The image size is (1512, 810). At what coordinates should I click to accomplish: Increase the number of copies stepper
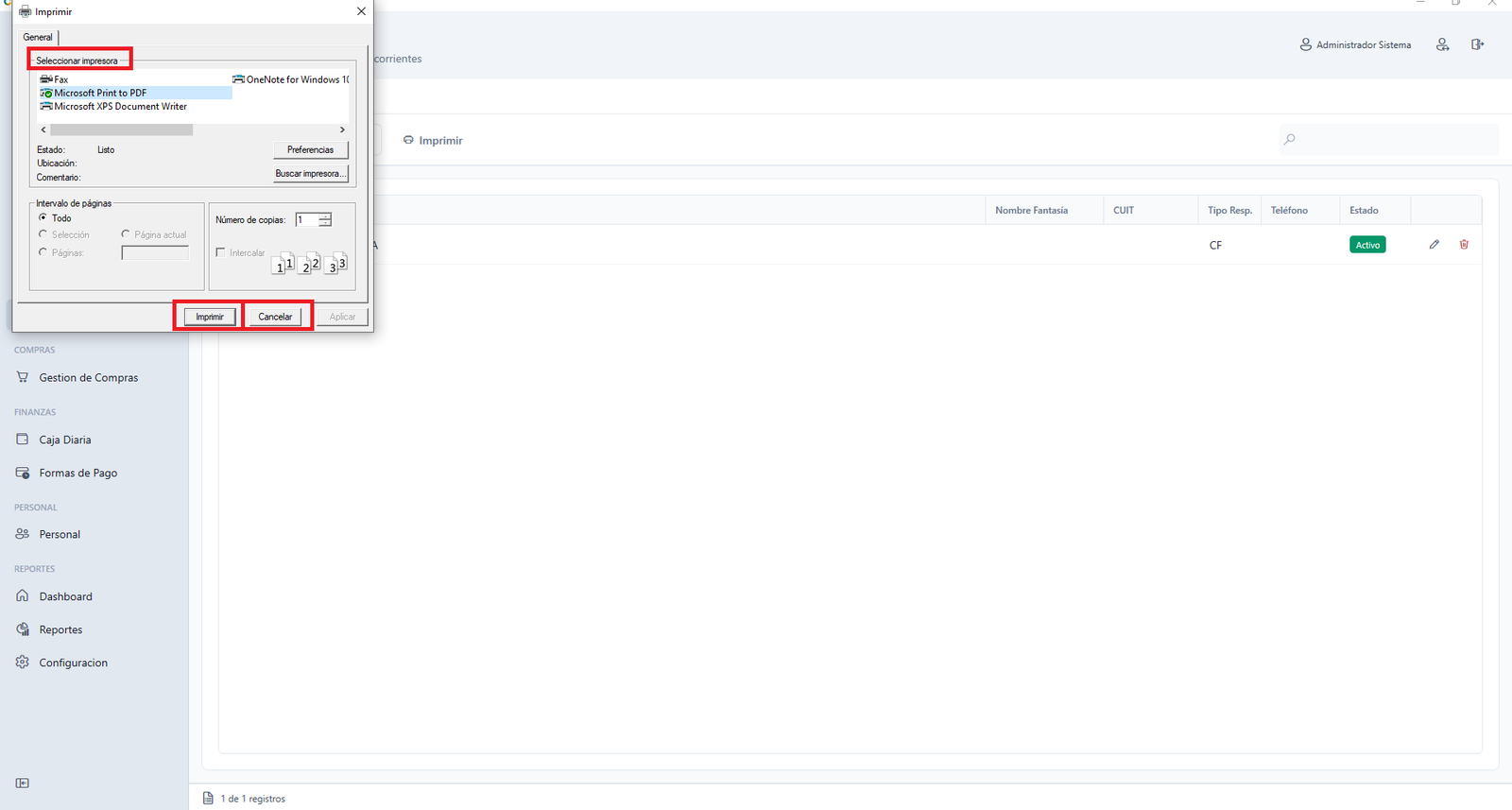point(325,216)
